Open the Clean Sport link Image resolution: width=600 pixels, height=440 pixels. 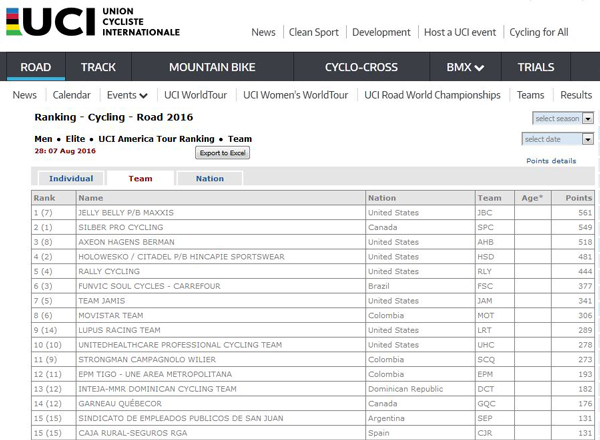pyautogui.click(x=313, y=32)
